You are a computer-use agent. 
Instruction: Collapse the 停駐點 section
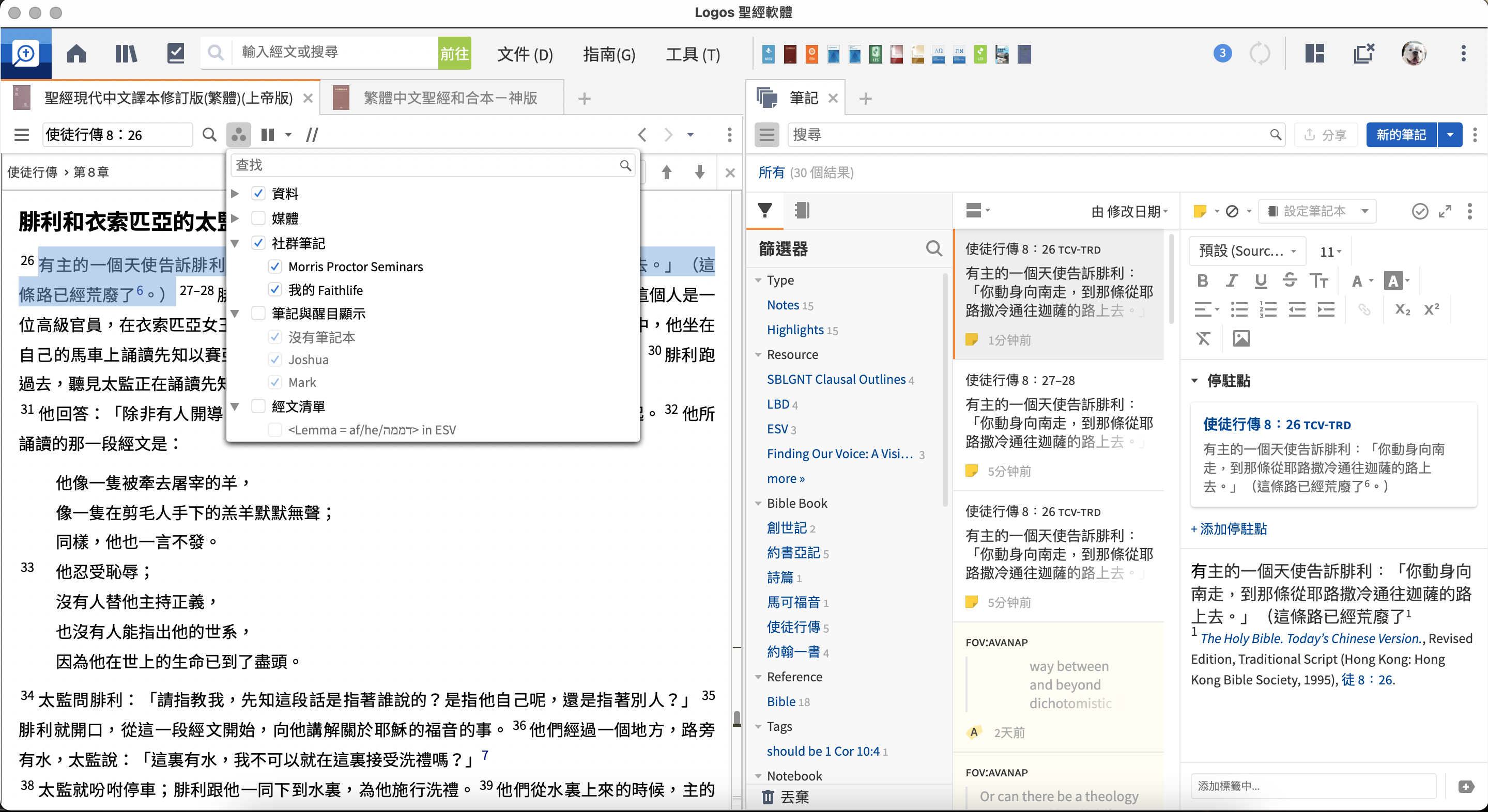1194,380
